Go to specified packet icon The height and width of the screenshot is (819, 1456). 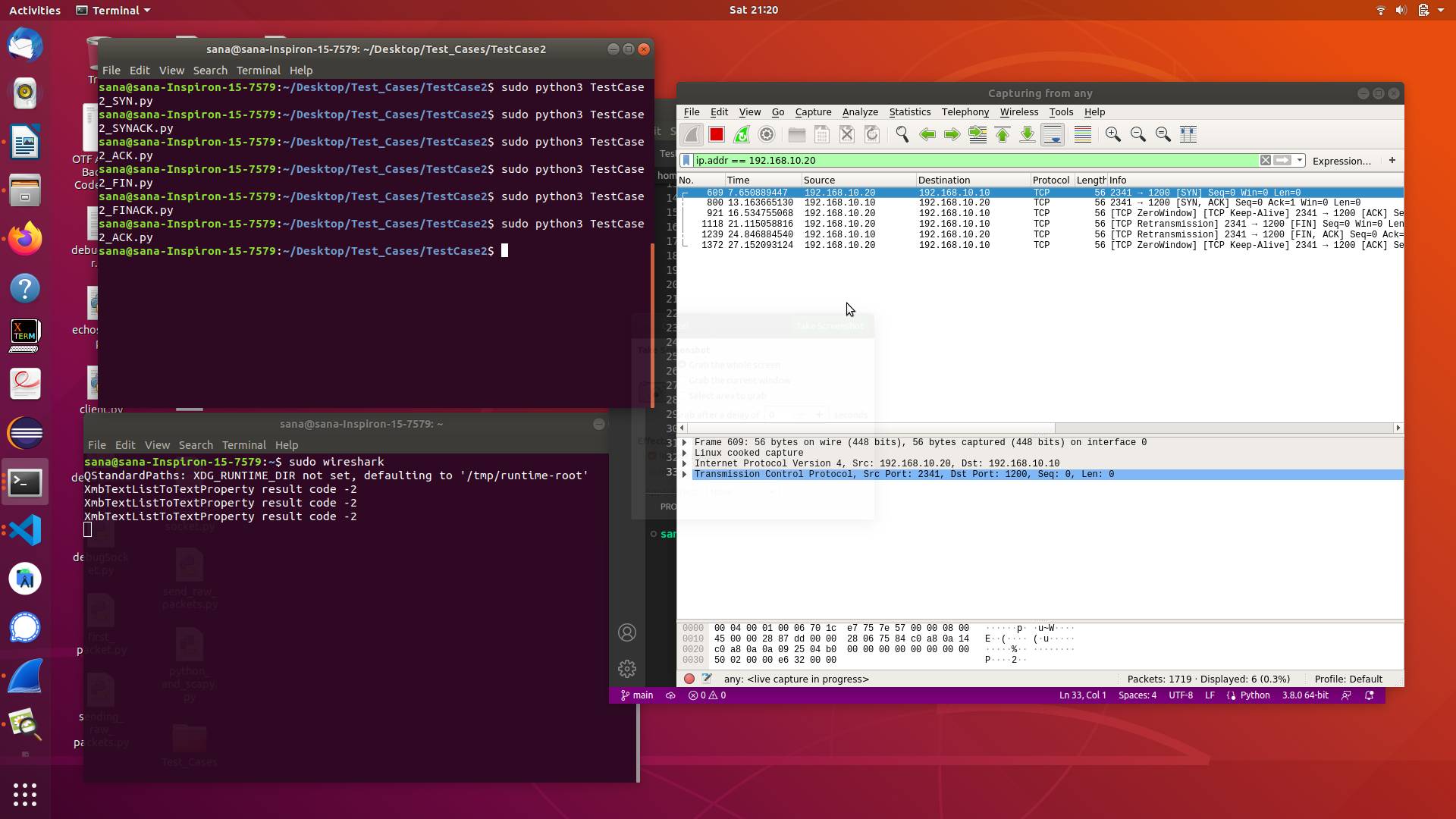pos(977,134)
